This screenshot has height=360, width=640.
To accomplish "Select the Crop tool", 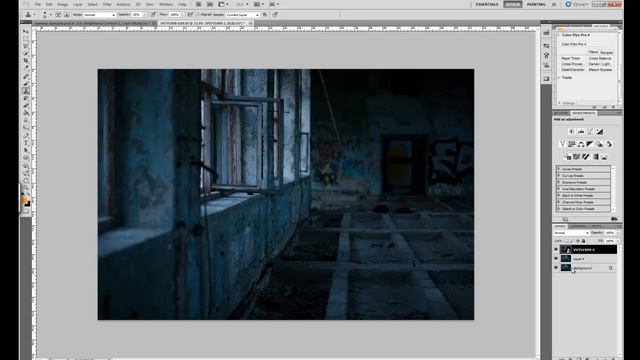I will 26,61.
